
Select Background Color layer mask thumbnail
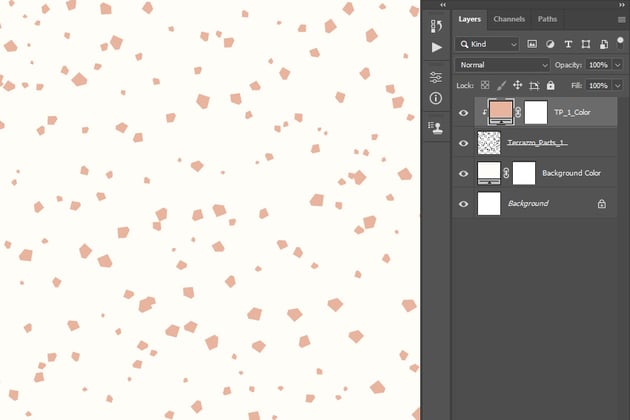524,173
